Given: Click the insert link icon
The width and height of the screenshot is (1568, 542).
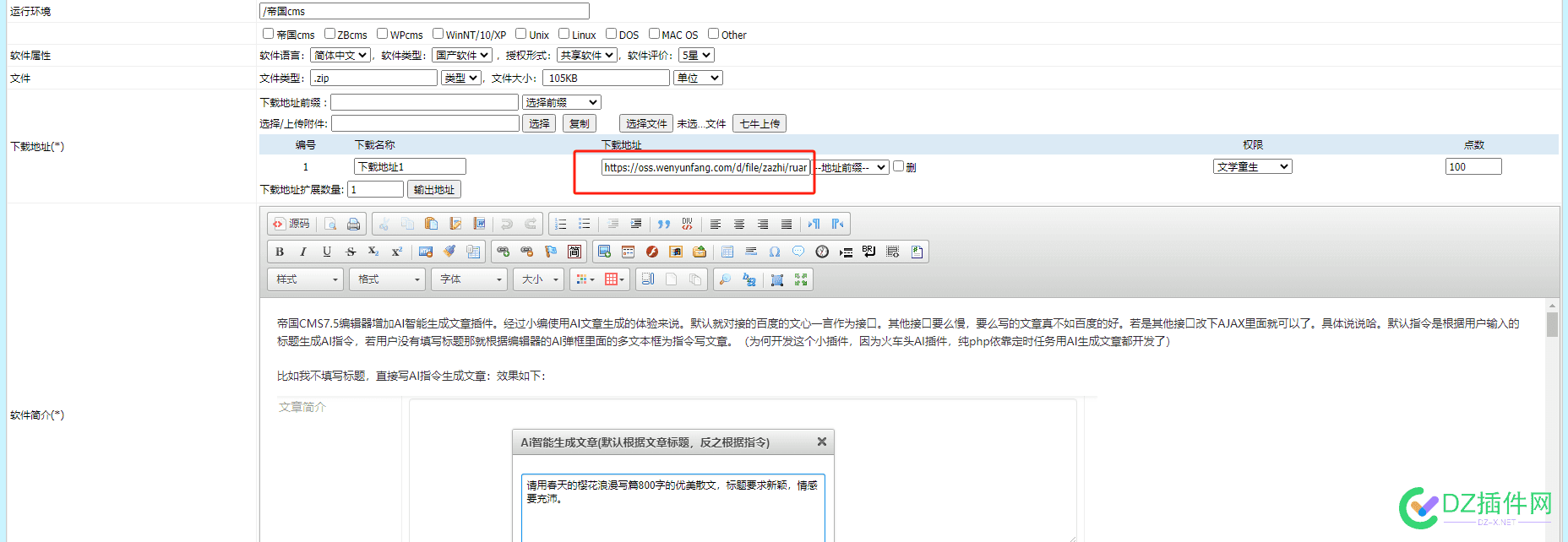Looking at the screenshot, I should [504, 252].
